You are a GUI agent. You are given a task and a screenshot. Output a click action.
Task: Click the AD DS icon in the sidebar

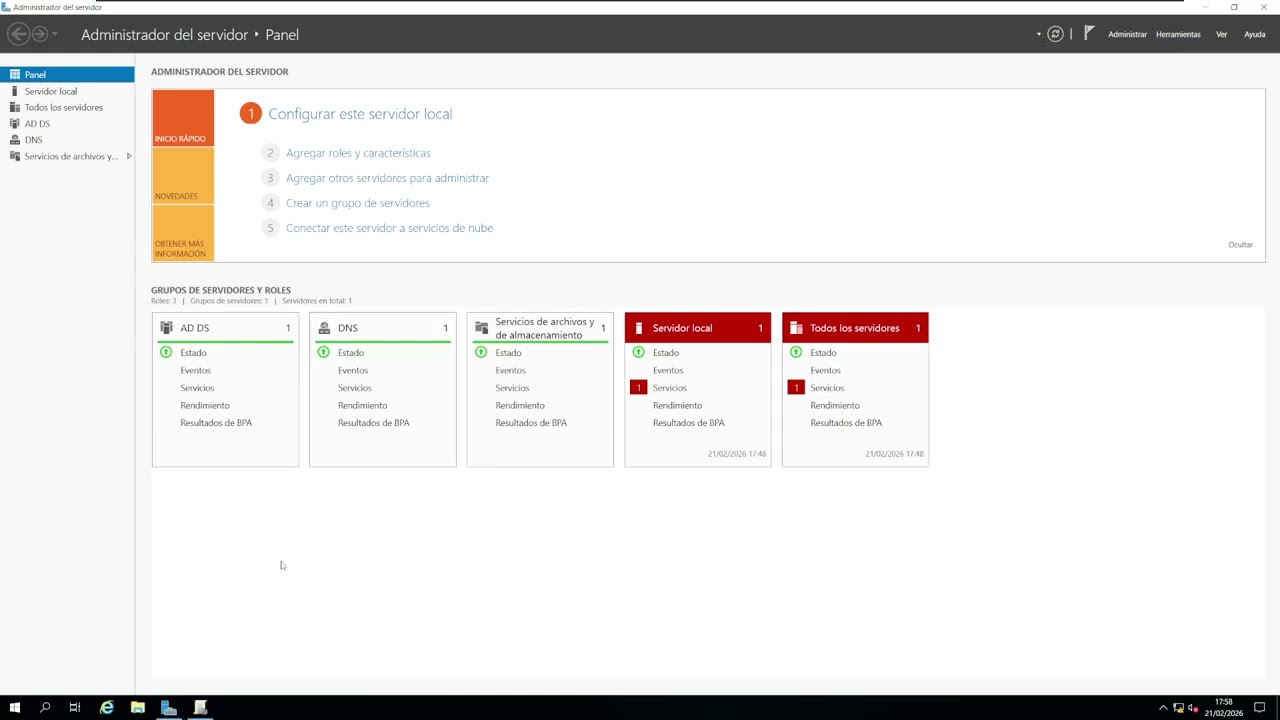click(15, 124)
